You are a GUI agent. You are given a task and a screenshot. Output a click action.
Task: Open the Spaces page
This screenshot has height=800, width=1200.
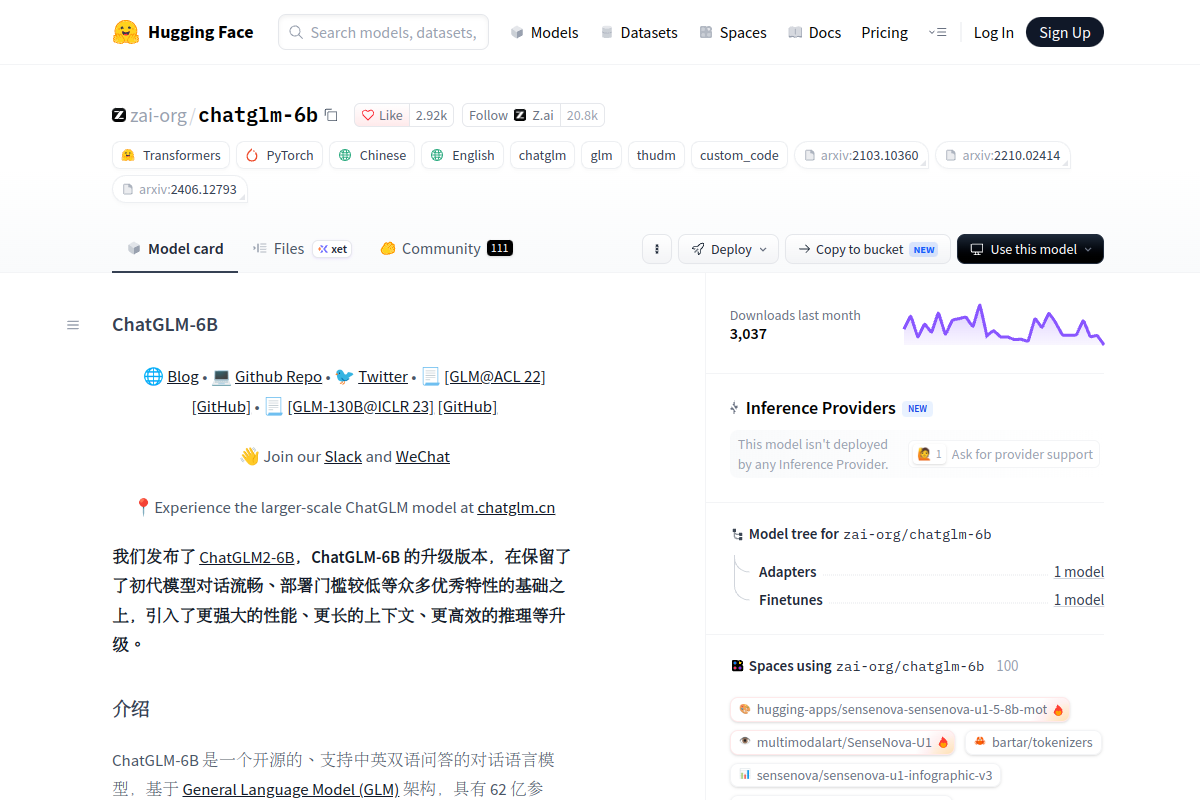733,32
